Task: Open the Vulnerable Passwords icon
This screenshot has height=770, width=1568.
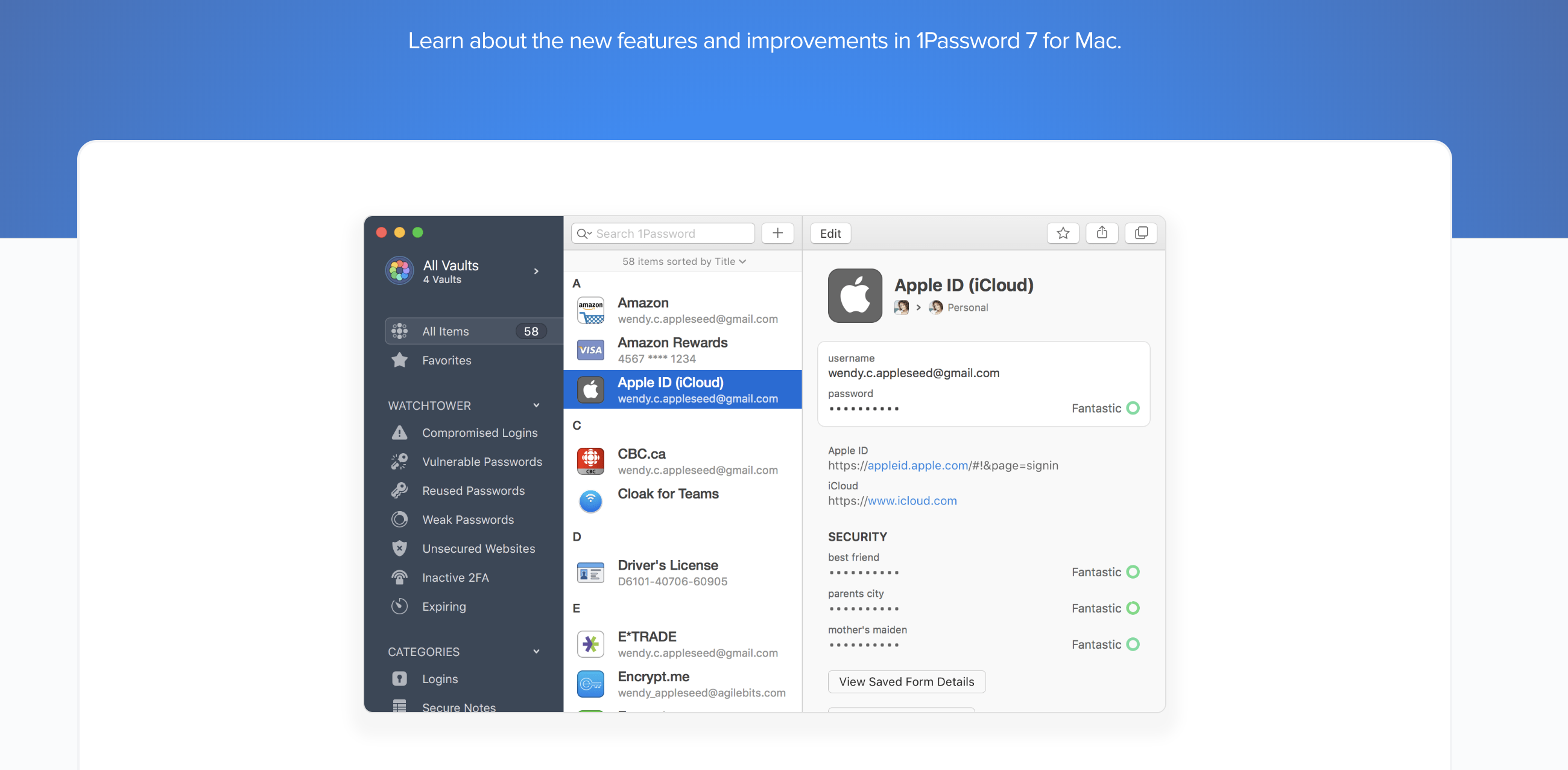Action: pos(399,462)
